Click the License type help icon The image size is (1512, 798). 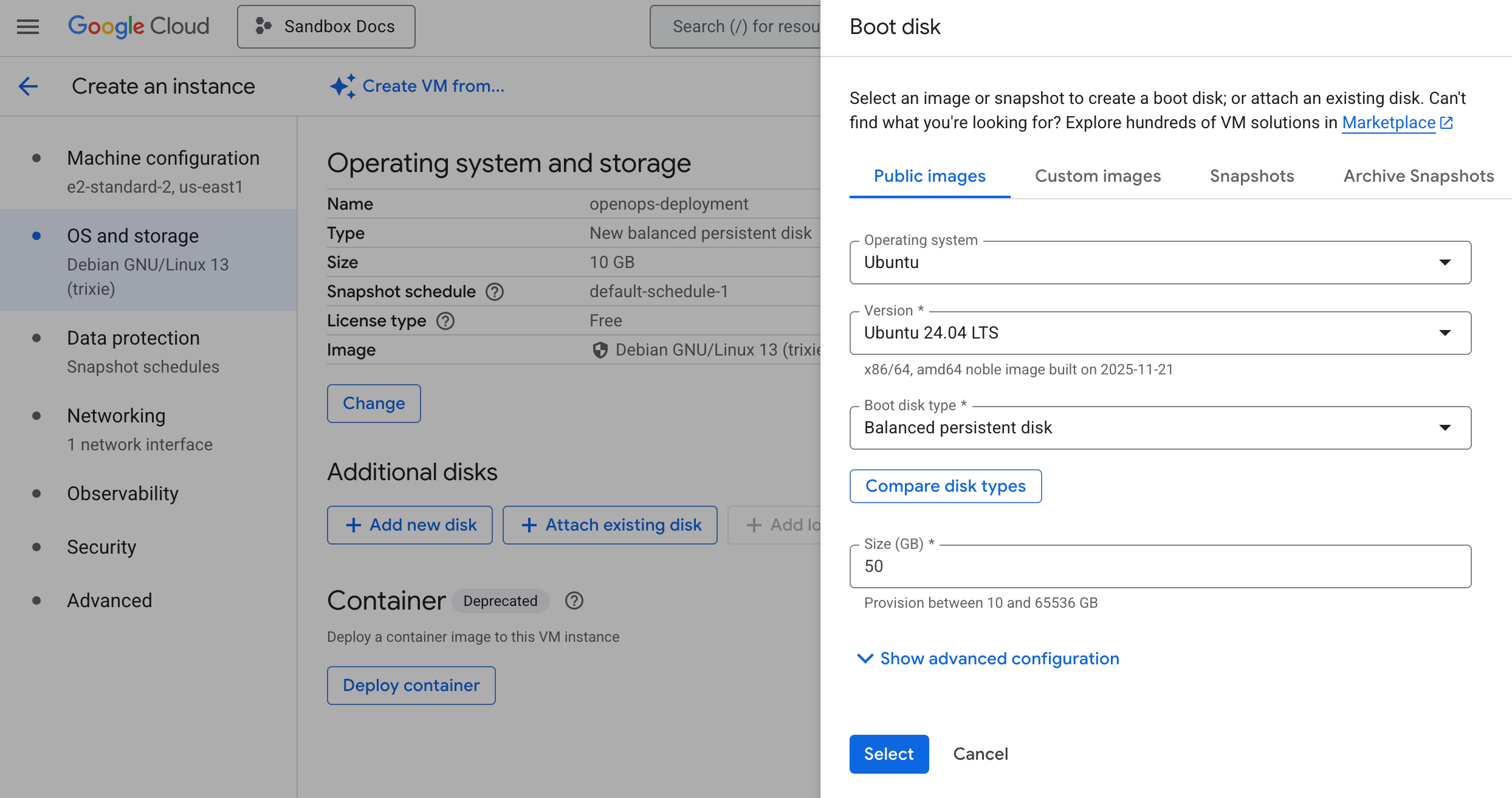point(445,321)
